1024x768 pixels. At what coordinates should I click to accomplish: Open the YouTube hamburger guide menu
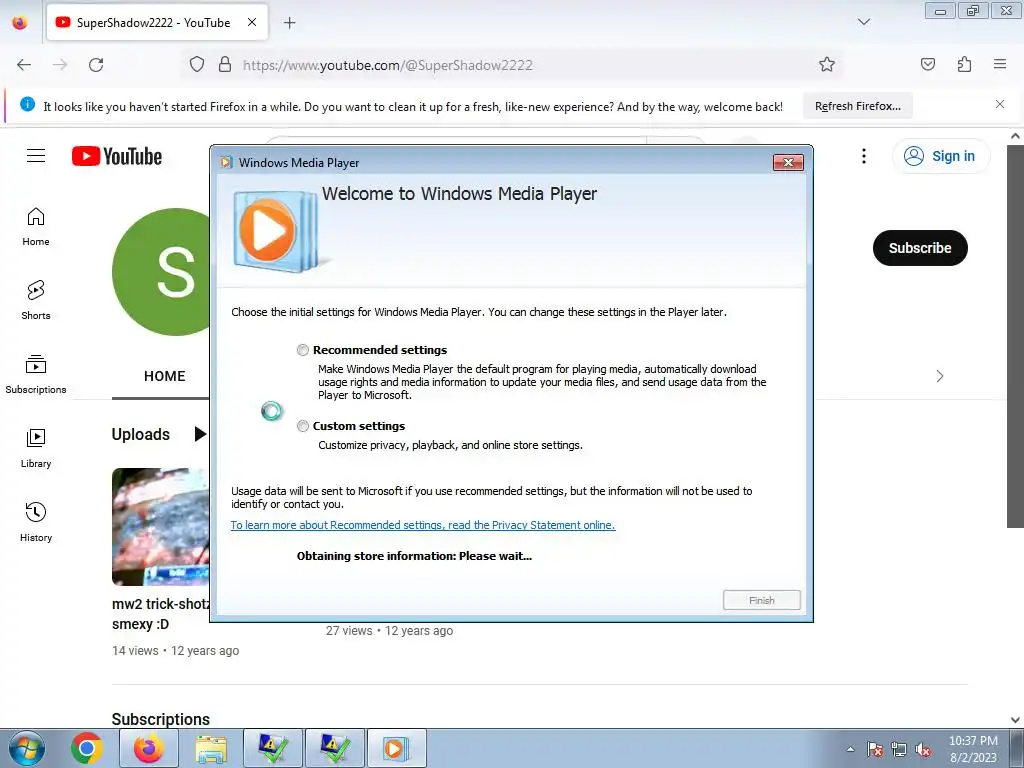click(36, 156)
